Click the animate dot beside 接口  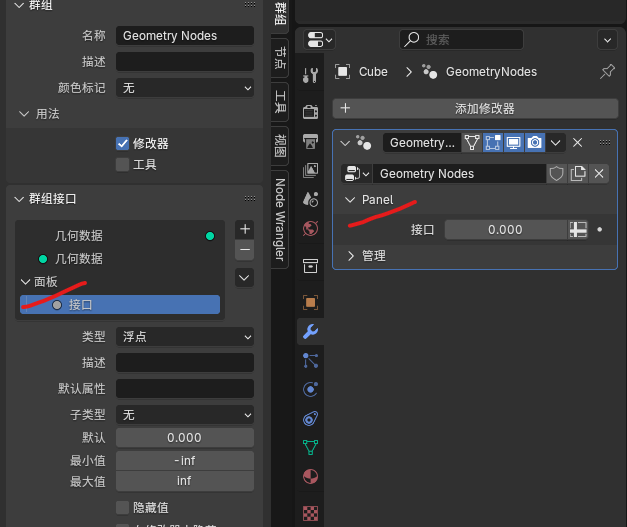tap(599, 230)
